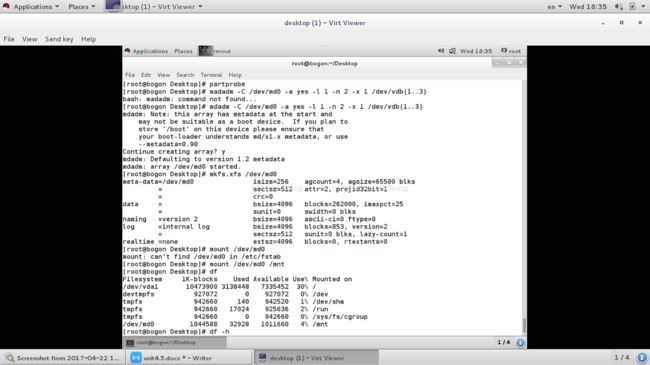This screenshot has height=365, width=650.
Task: Click the host volume speaker icon
Action: [x=618, y=7]
